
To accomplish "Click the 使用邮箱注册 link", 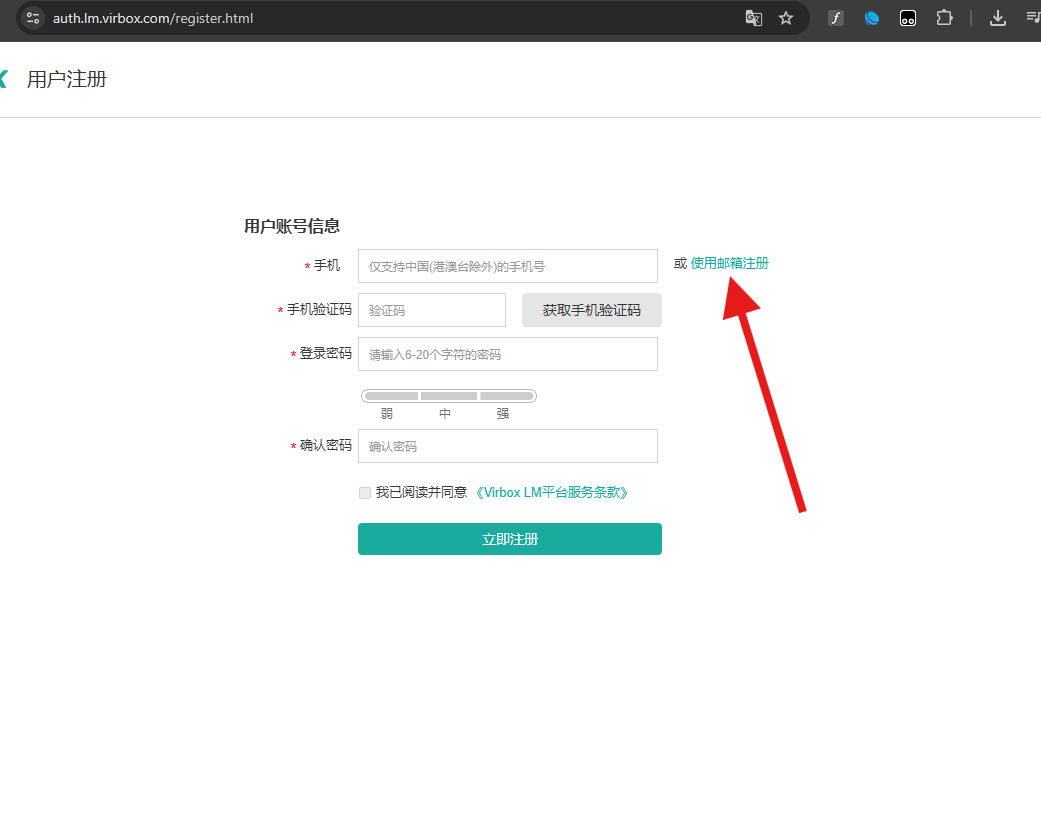I will click(730, 264).
